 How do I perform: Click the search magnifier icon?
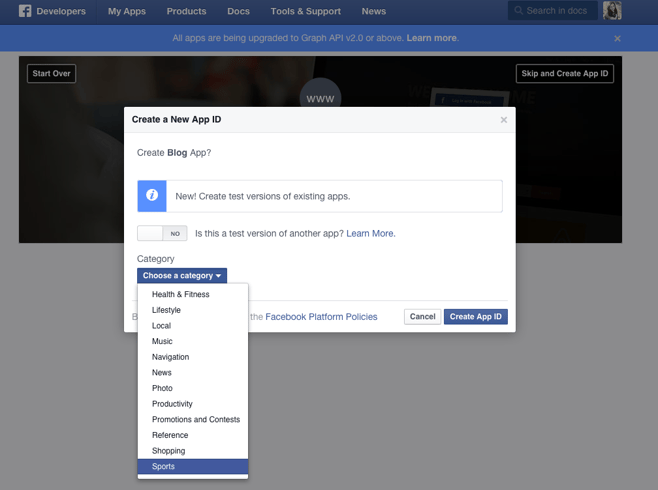[519, 10]
